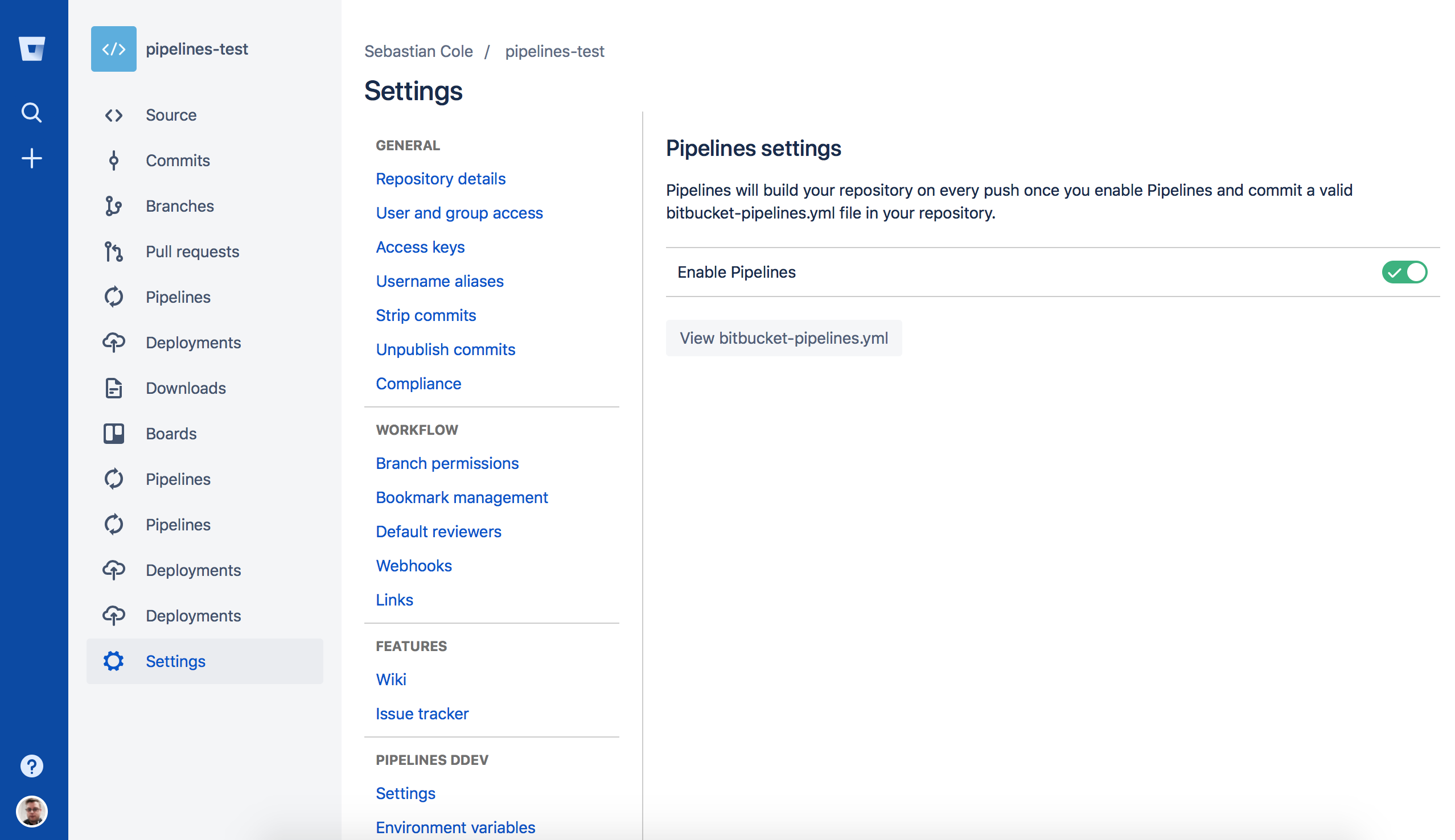Click the Pull requests icon
The height and width of the screenshot is (840, 1455).
pos(114,252)
